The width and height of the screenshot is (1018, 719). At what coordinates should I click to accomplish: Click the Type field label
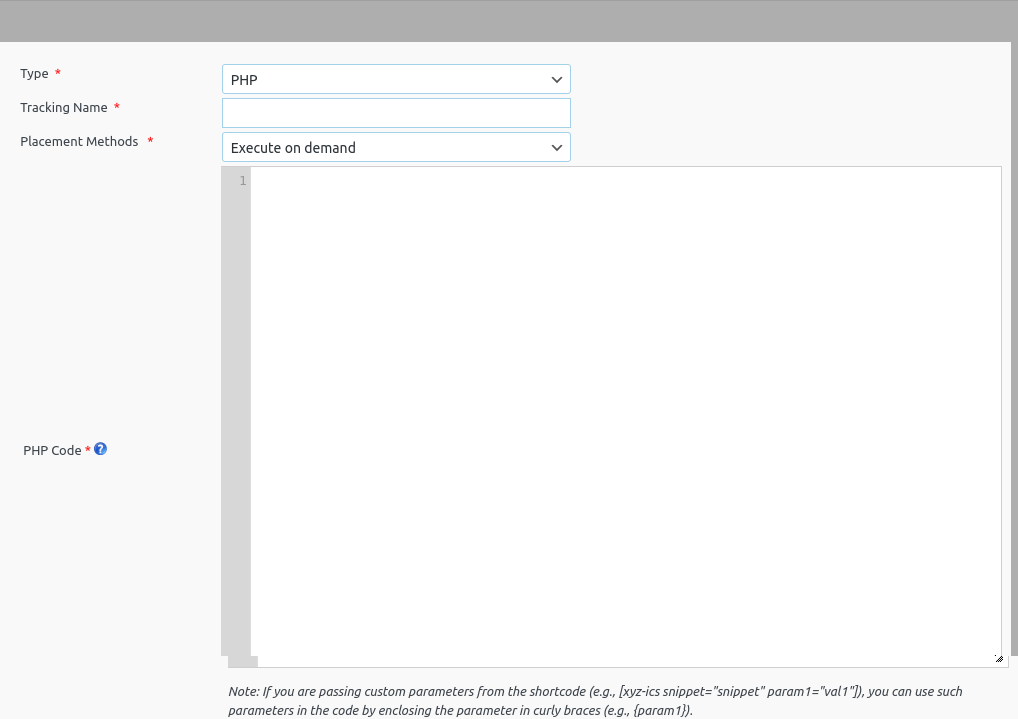click(x=33, y=72)
